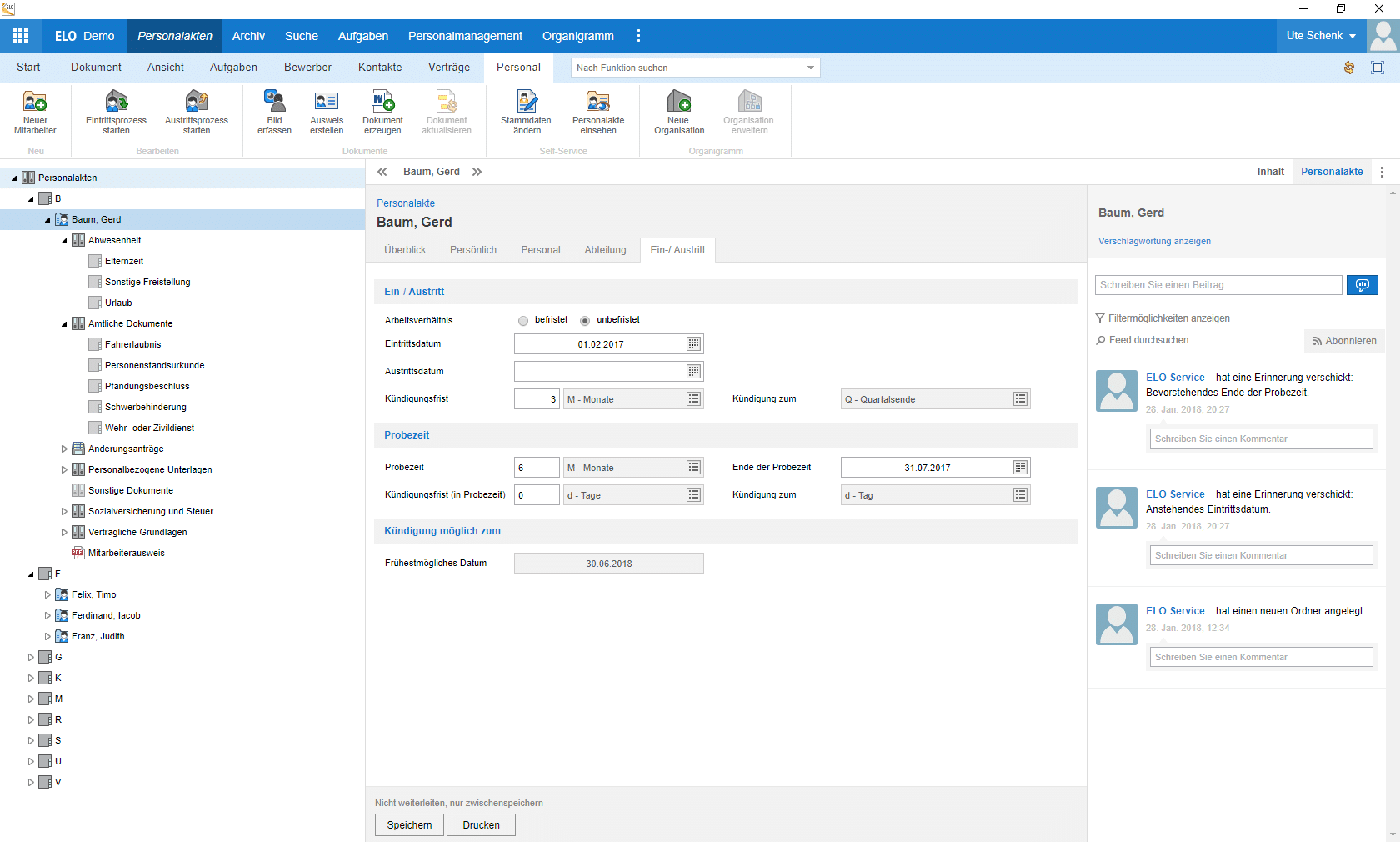The image size is (1400, 842).
Task: Start Austrittsprozess from the ribbon
Action: [197, 112]
